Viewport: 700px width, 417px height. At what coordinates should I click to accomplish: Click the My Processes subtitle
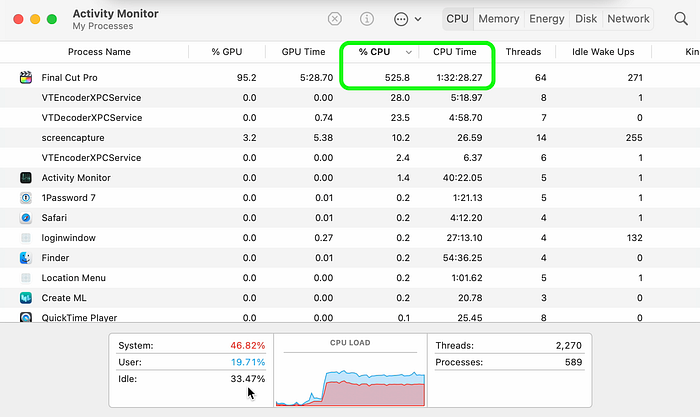coord(103,26)
